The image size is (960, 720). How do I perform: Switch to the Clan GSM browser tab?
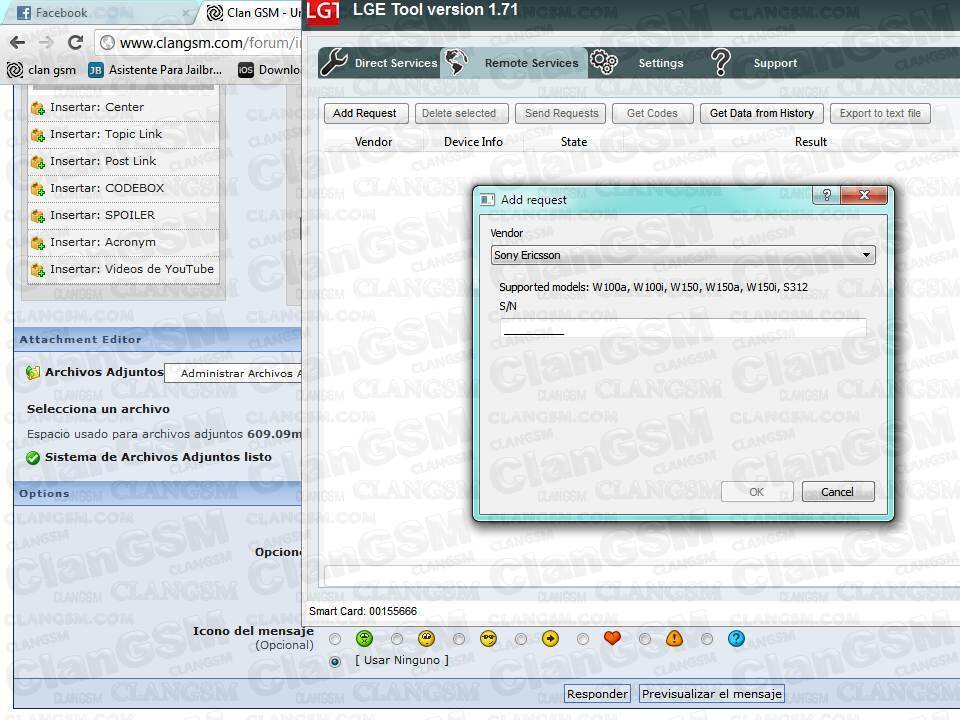[x=251, y=12]
